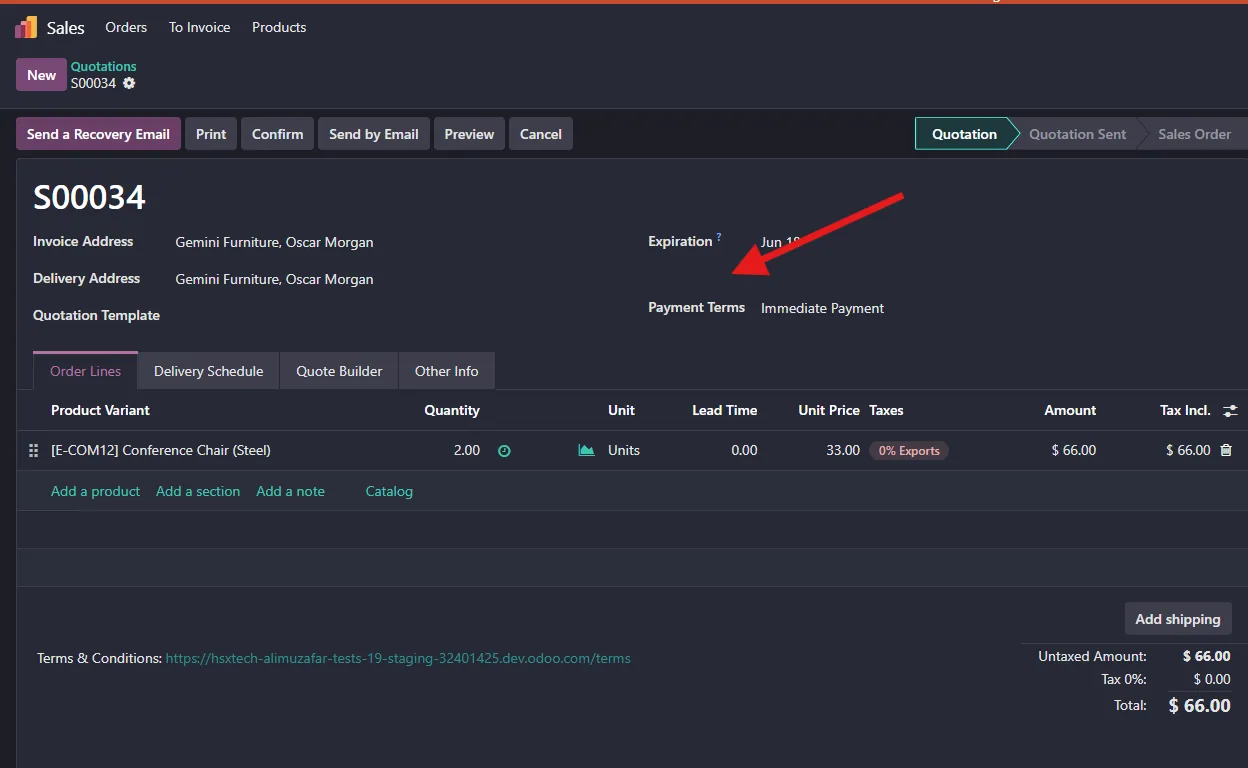Image resolution: width=1248 pixels, height=768 pixels.
Task: Open the gear settings icon beside S00034
Action: point(129,84)
